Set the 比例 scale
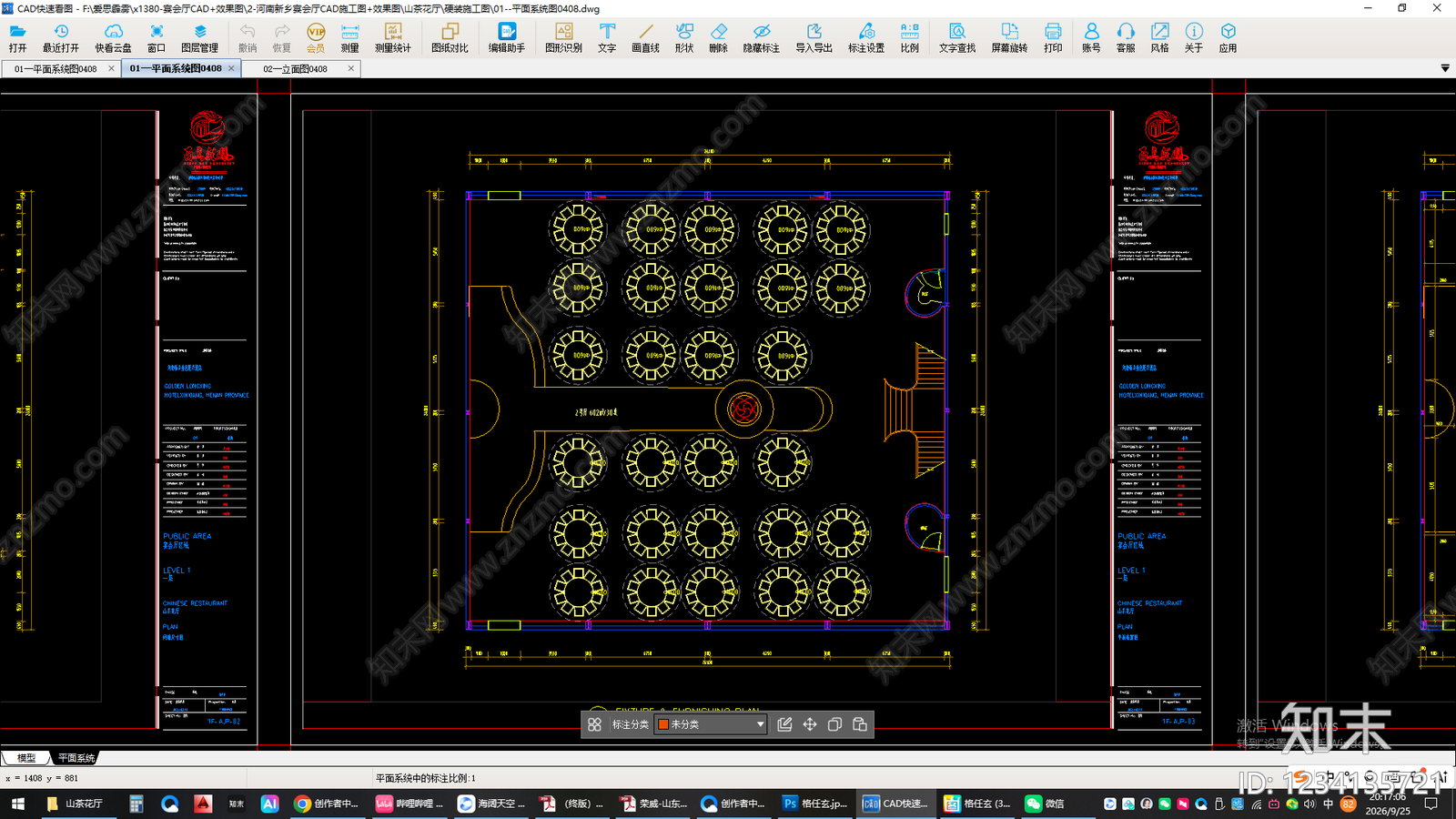This screenshot has height=819, width=1456. pyautogui.click(x=910, y=38)
